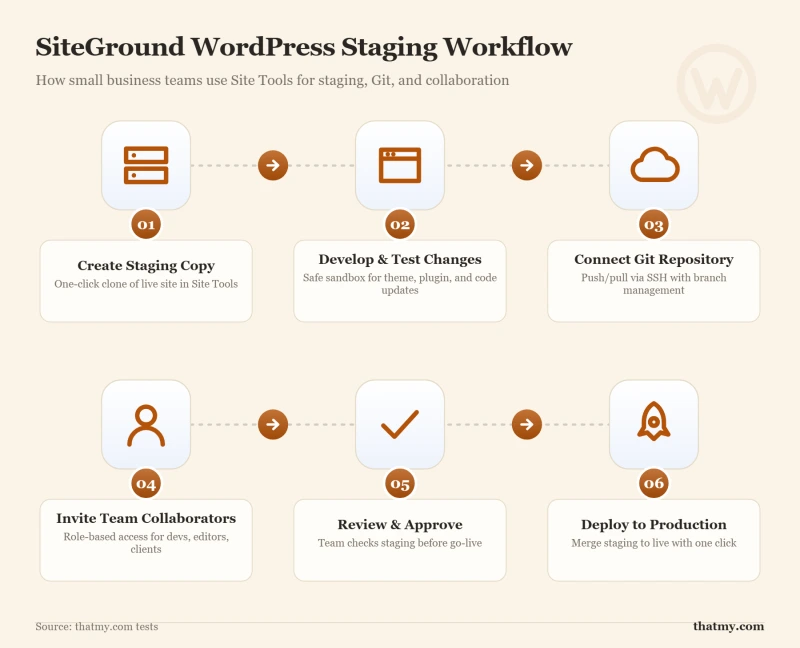The width and height of the screenshot is (800, 648).
Task: Open the bold thatmy.com footer link
Action: 729,627
